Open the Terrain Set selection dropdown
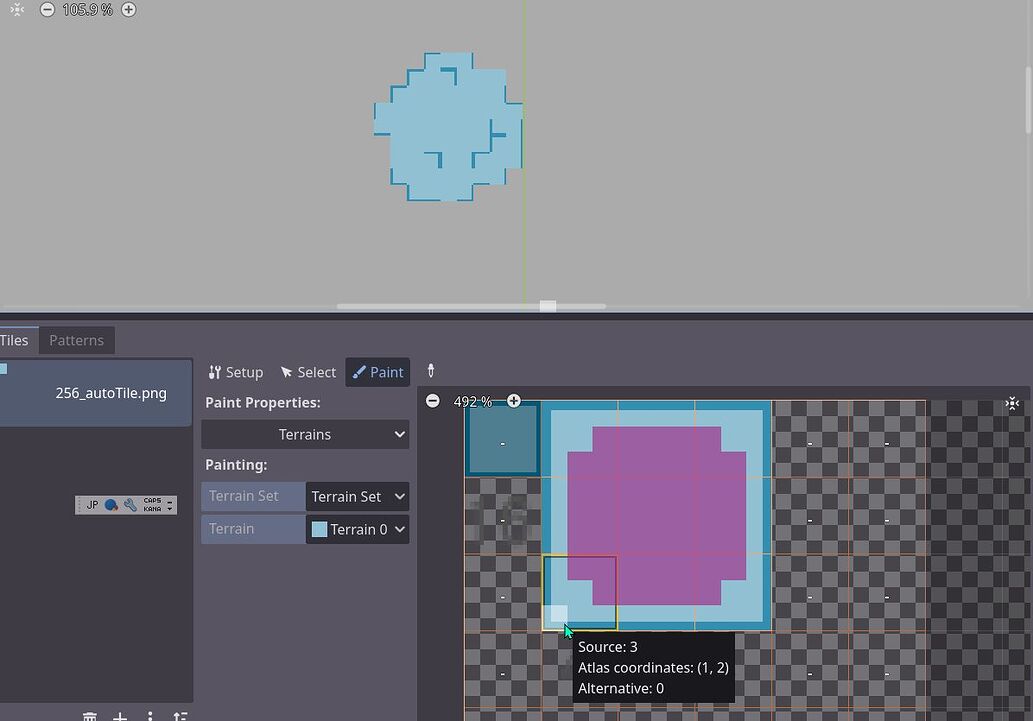The width and height of the screenshot is (1033, 721). [357, 496]
